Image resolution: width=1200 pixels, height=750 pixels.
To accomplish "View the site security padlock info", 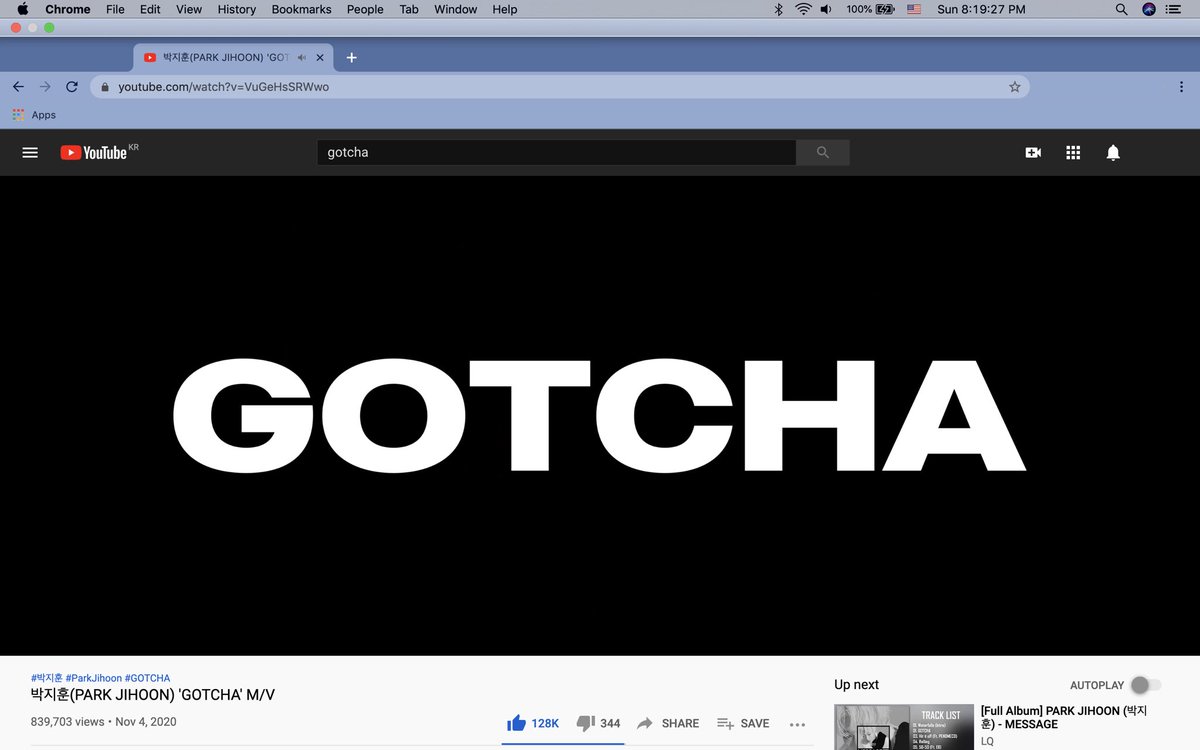I will (104, 87).
